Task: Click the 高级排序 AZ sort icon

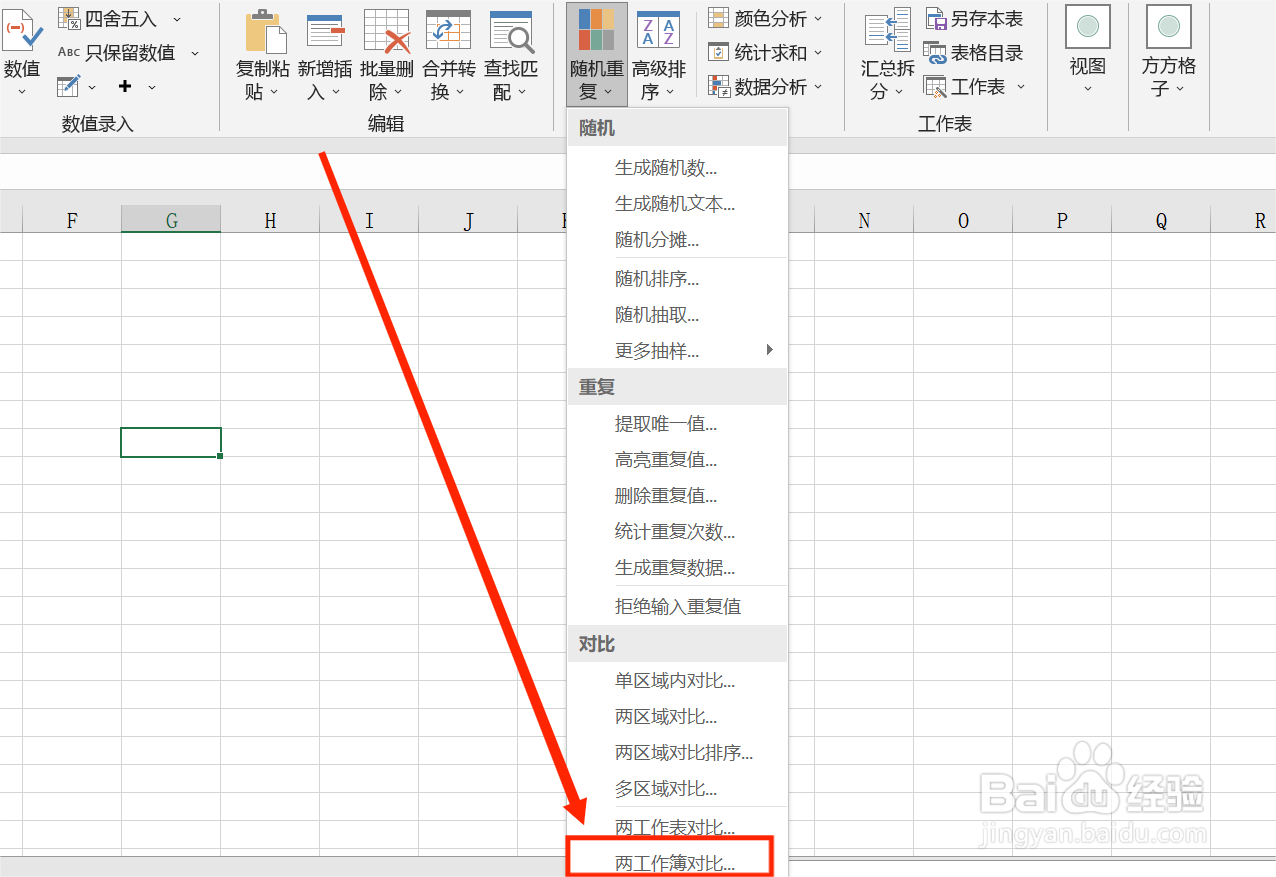Action: (658, 30)
